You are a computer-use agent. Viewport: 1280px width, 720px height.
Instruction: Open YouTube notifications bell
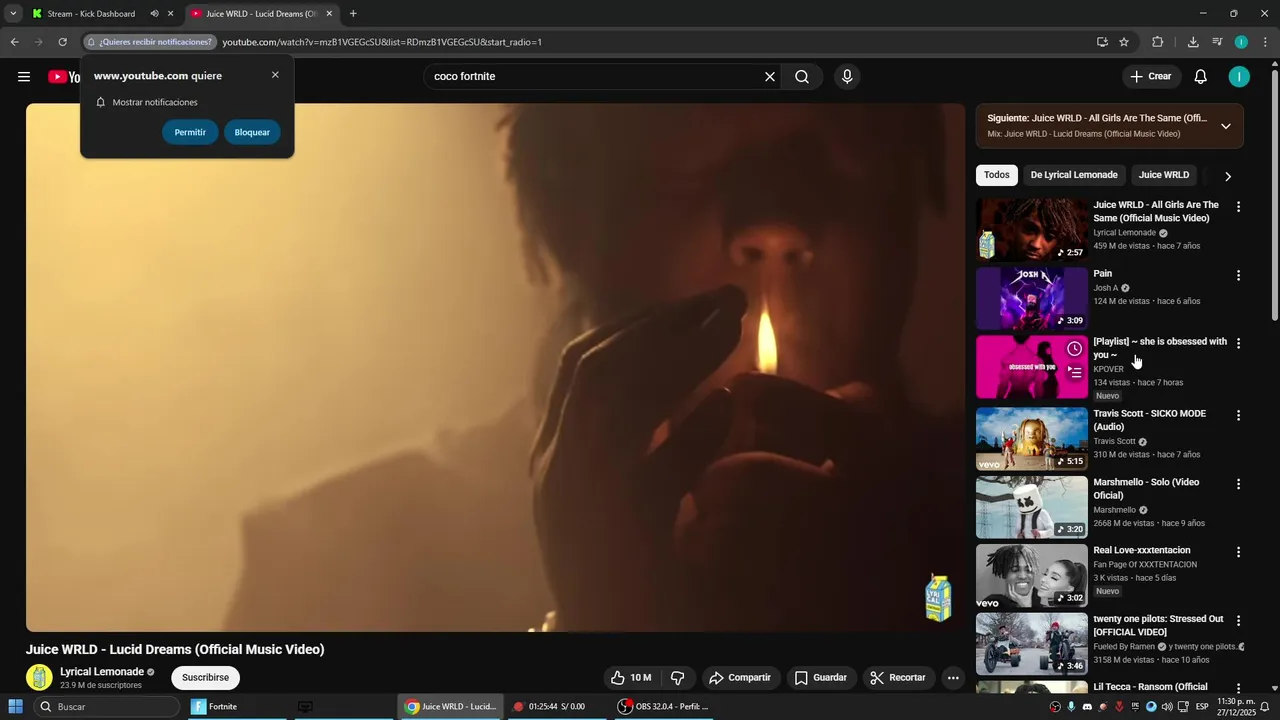click(x=1201, y=77)
